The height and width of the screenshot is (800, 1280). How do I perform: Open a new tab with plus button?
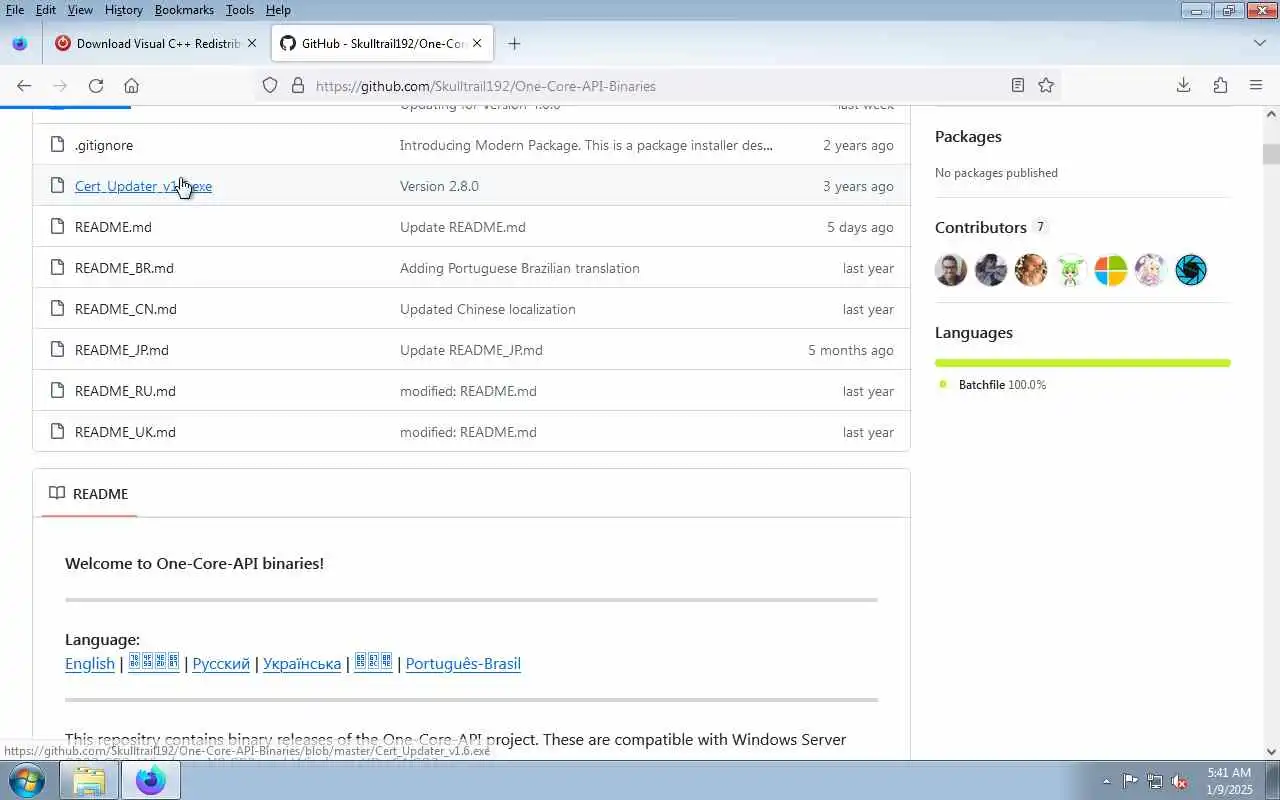click(x=514, y=44)
